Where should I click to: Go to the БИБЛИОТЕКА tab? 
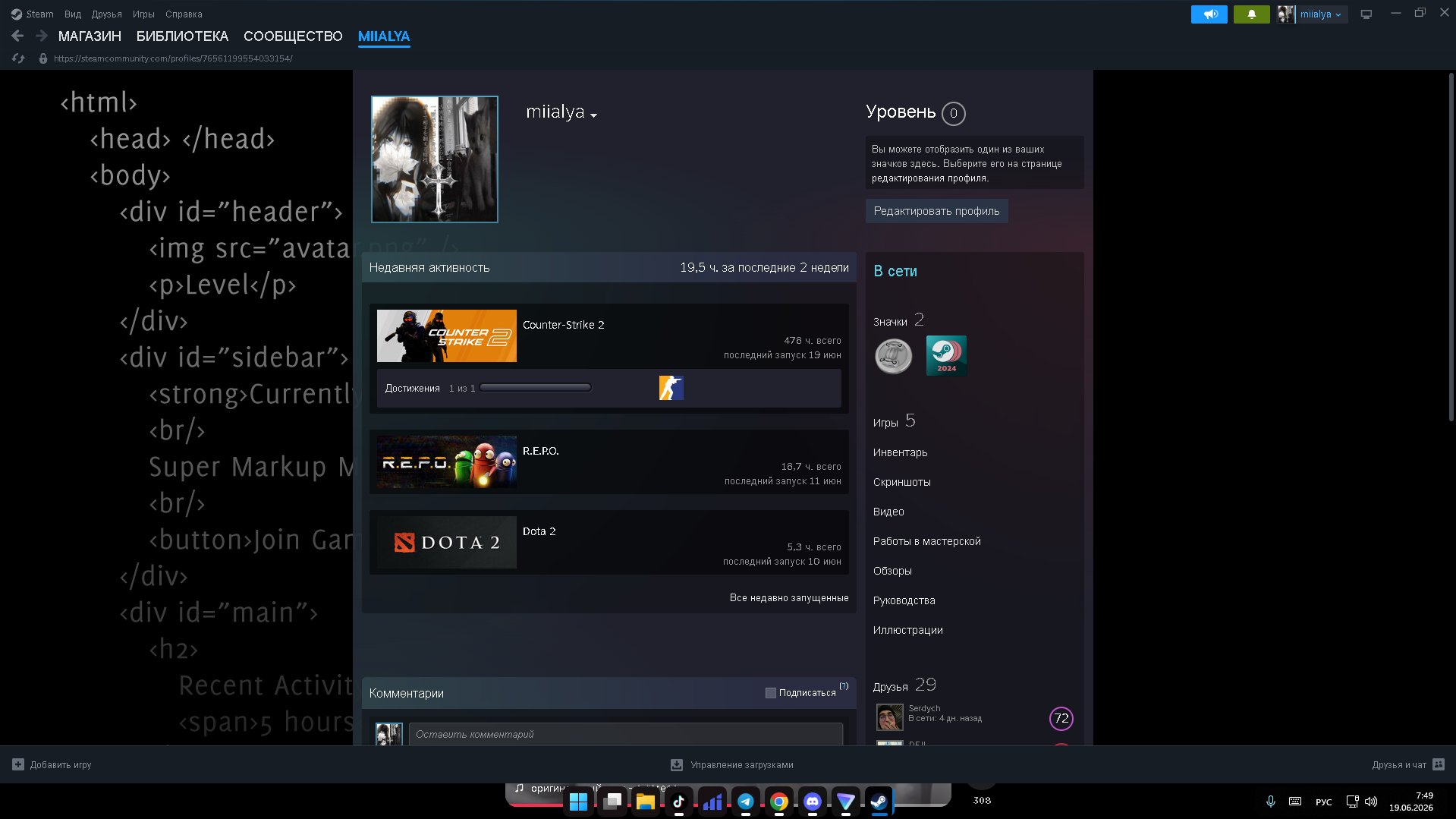coord(182,36)
